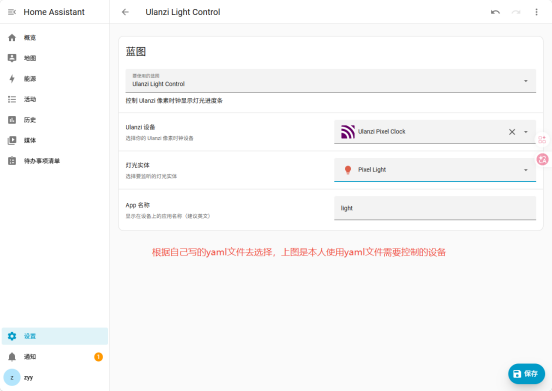Click the 通知 bell notification icon
The height and width of the screenshot is (391, 552).
coord(12,357)
